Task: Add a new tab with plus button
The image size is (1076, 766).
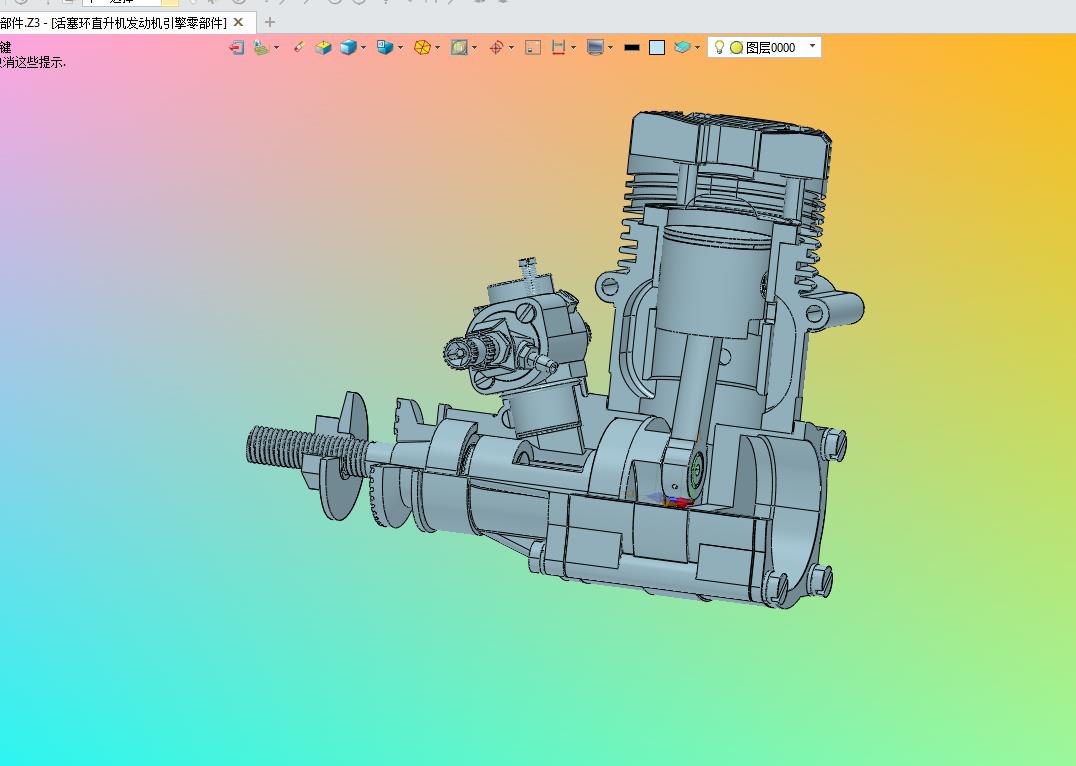Action: coord(270,22)
